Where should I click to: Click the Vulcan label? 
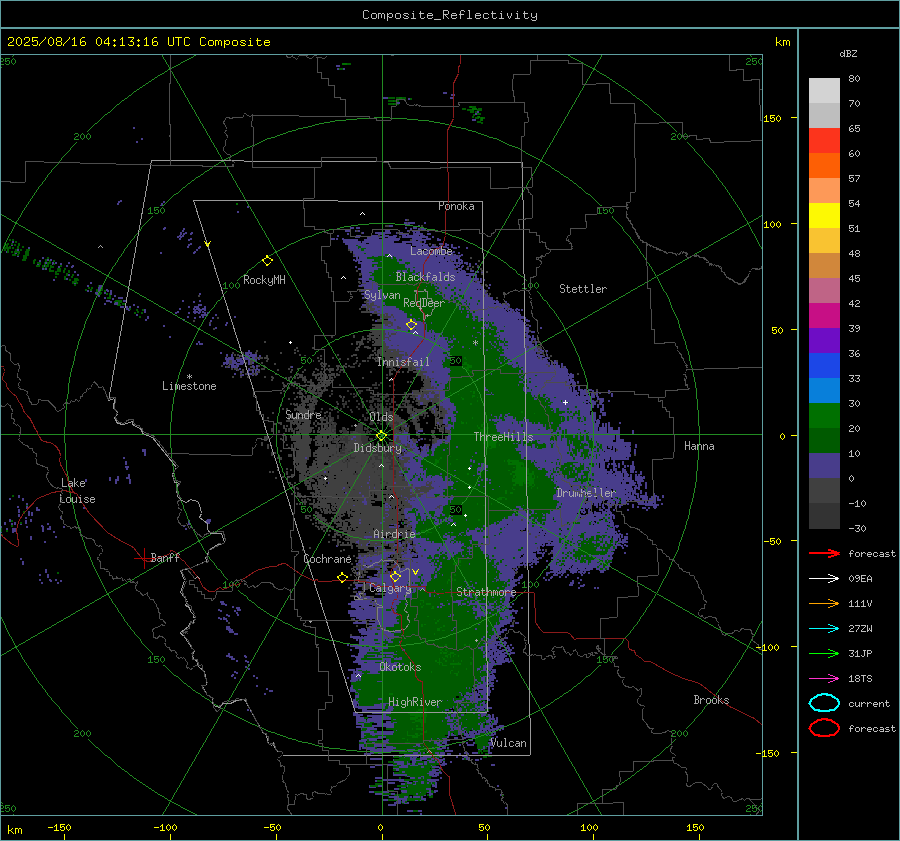coord(508,743)
